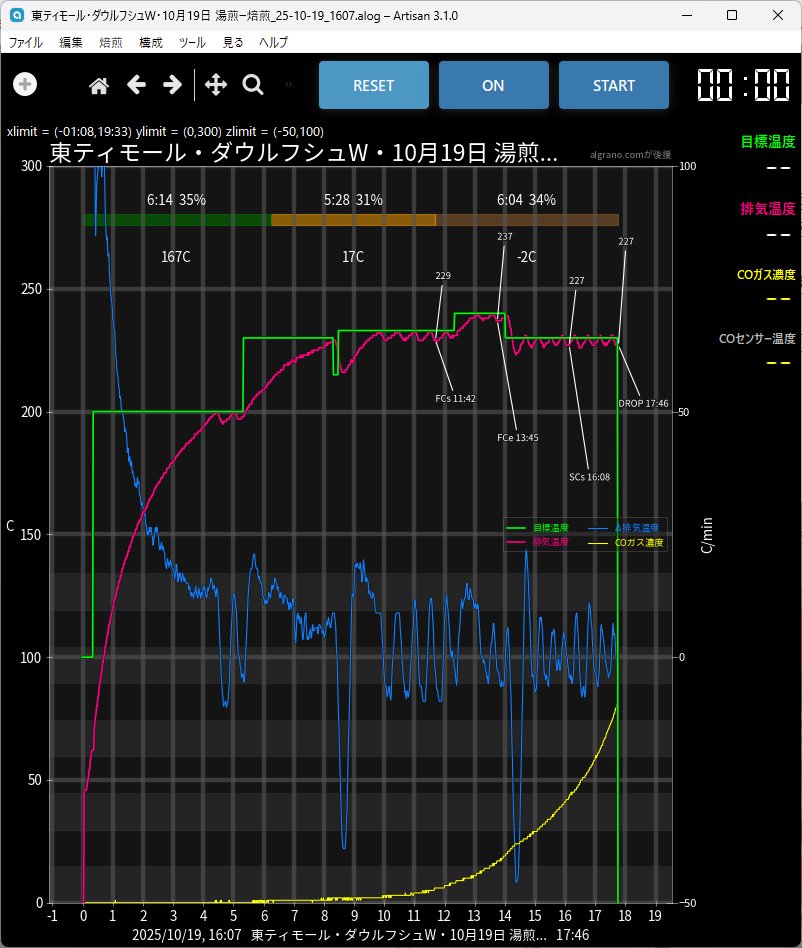Toggle 目標温度 curve in the legend
Viewport: 802px width, 948px height.
click(538, 528)
